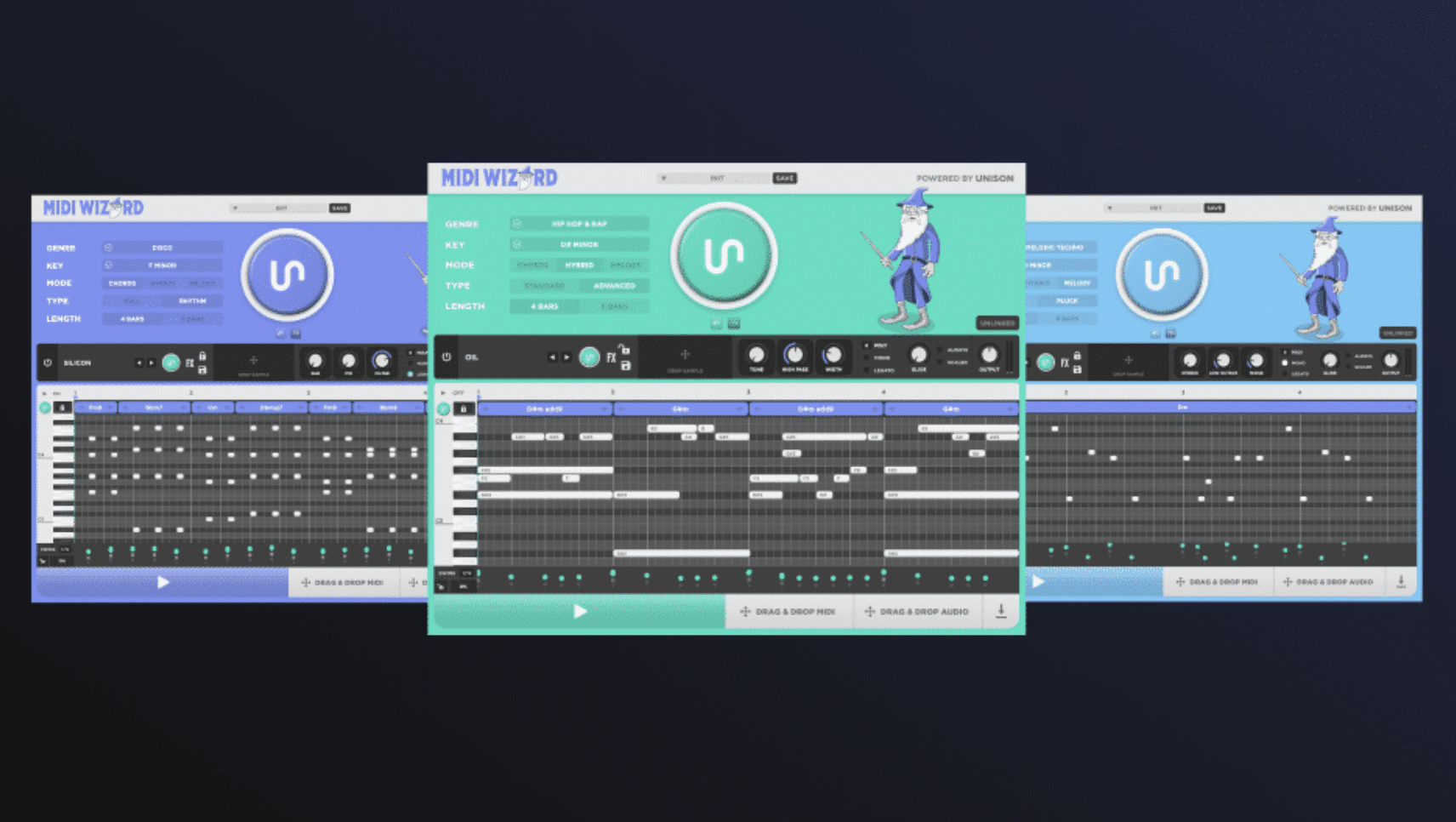Click the Unlinked button in green window
The height and width of the screenshot is (822, 1456).
[x=997, y=323]
